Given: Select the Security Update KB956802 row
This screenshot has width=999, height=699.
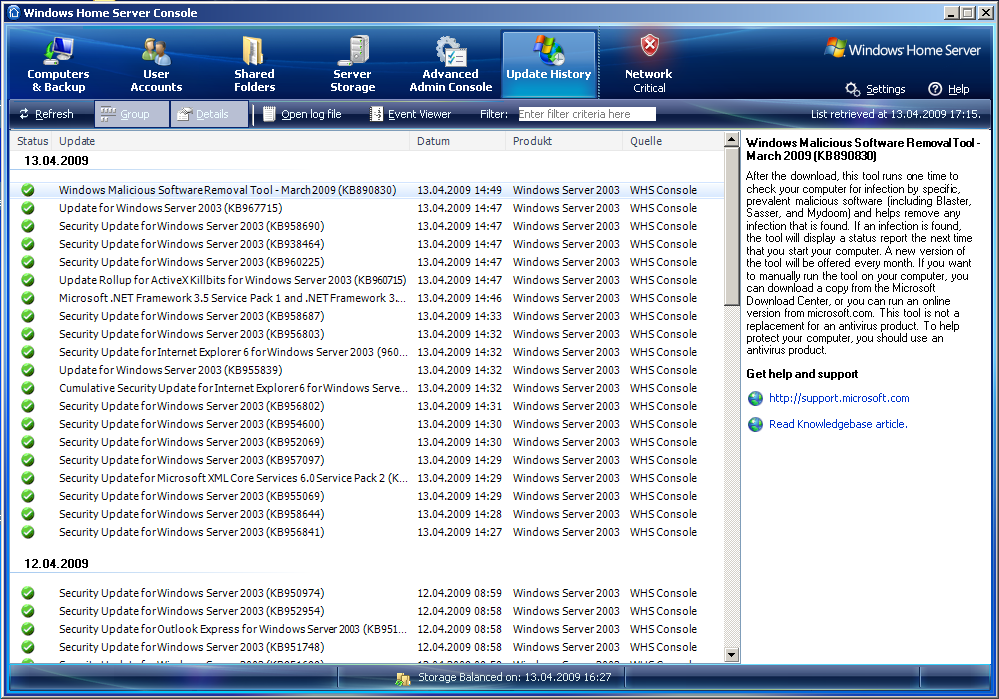Looking at the screenshot, I should tap(366, 406).
